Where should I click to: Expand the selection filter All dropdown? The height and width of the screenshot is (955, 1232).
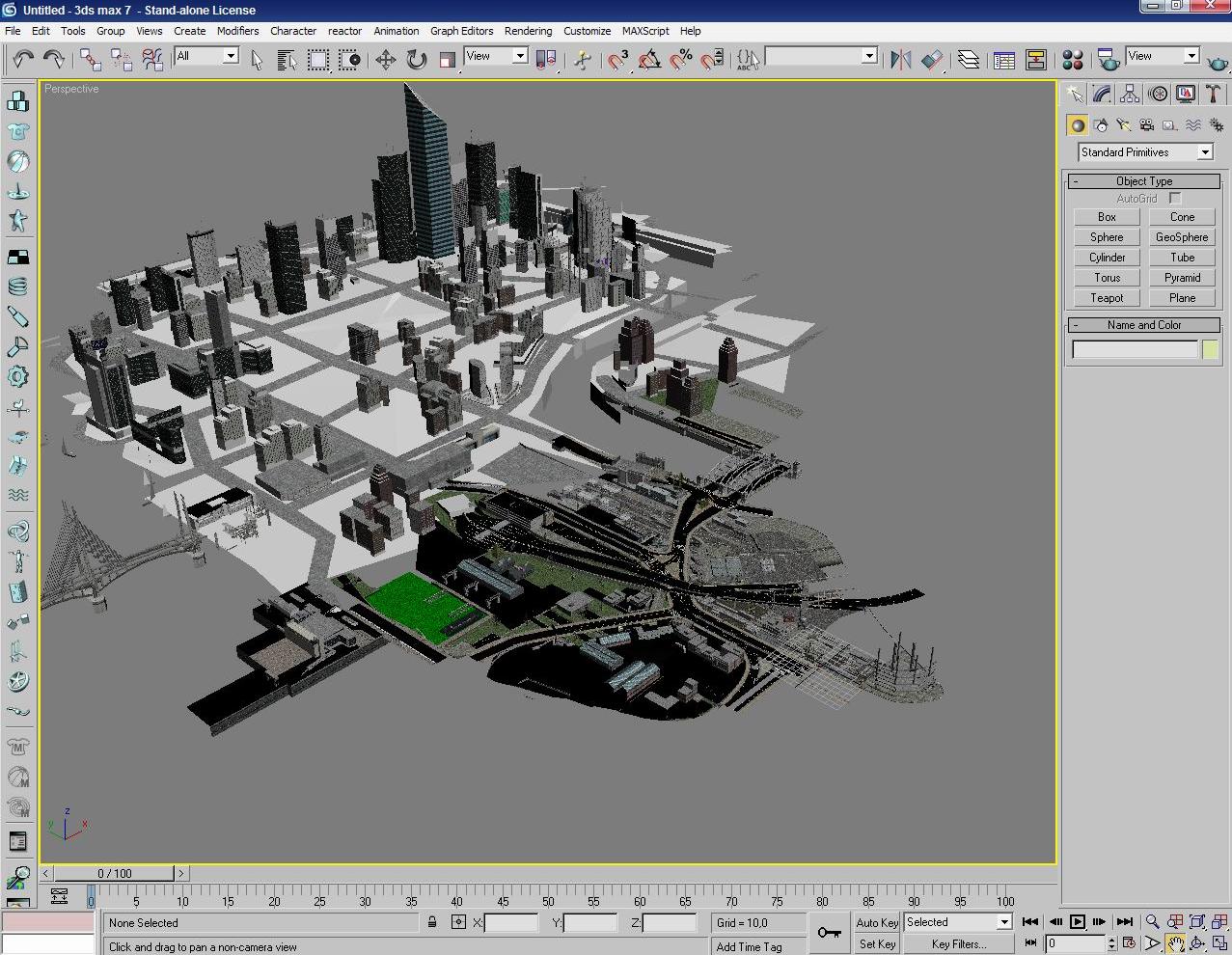(231, 56)
